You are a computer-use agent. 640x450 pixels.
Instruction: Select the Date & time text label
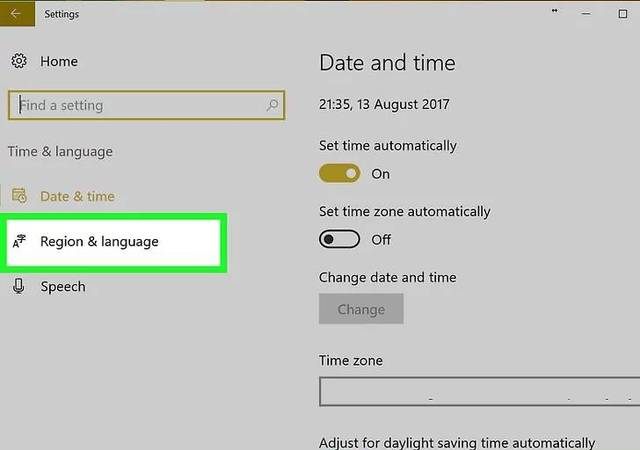pyautogui.click(x=77, y=196)
